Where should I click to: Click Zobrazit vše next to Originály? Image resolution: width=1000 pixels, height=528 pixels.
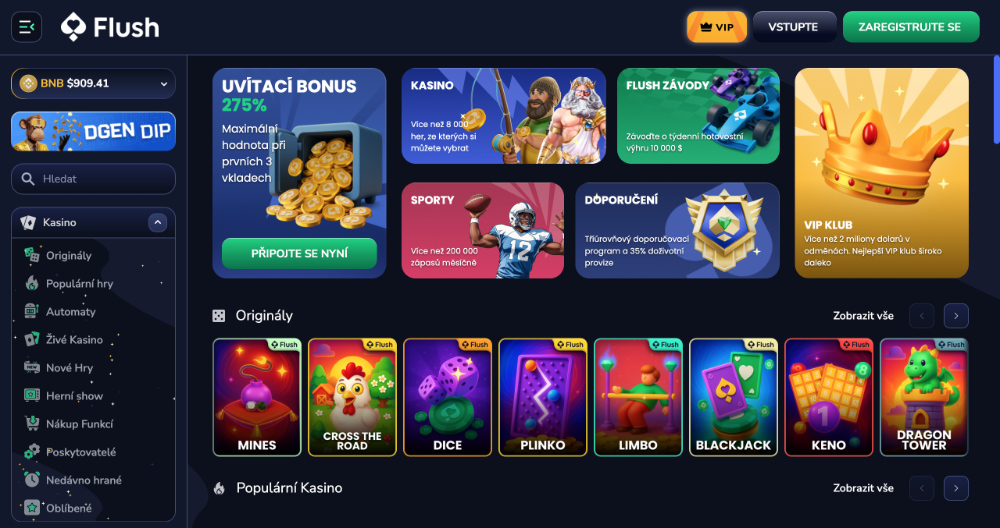click(x=863, y=316)
